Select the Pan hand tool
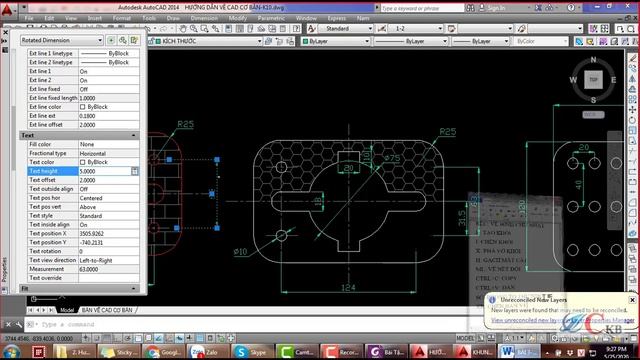The height and width of the screenshot is (360, 640). (183, 29)
